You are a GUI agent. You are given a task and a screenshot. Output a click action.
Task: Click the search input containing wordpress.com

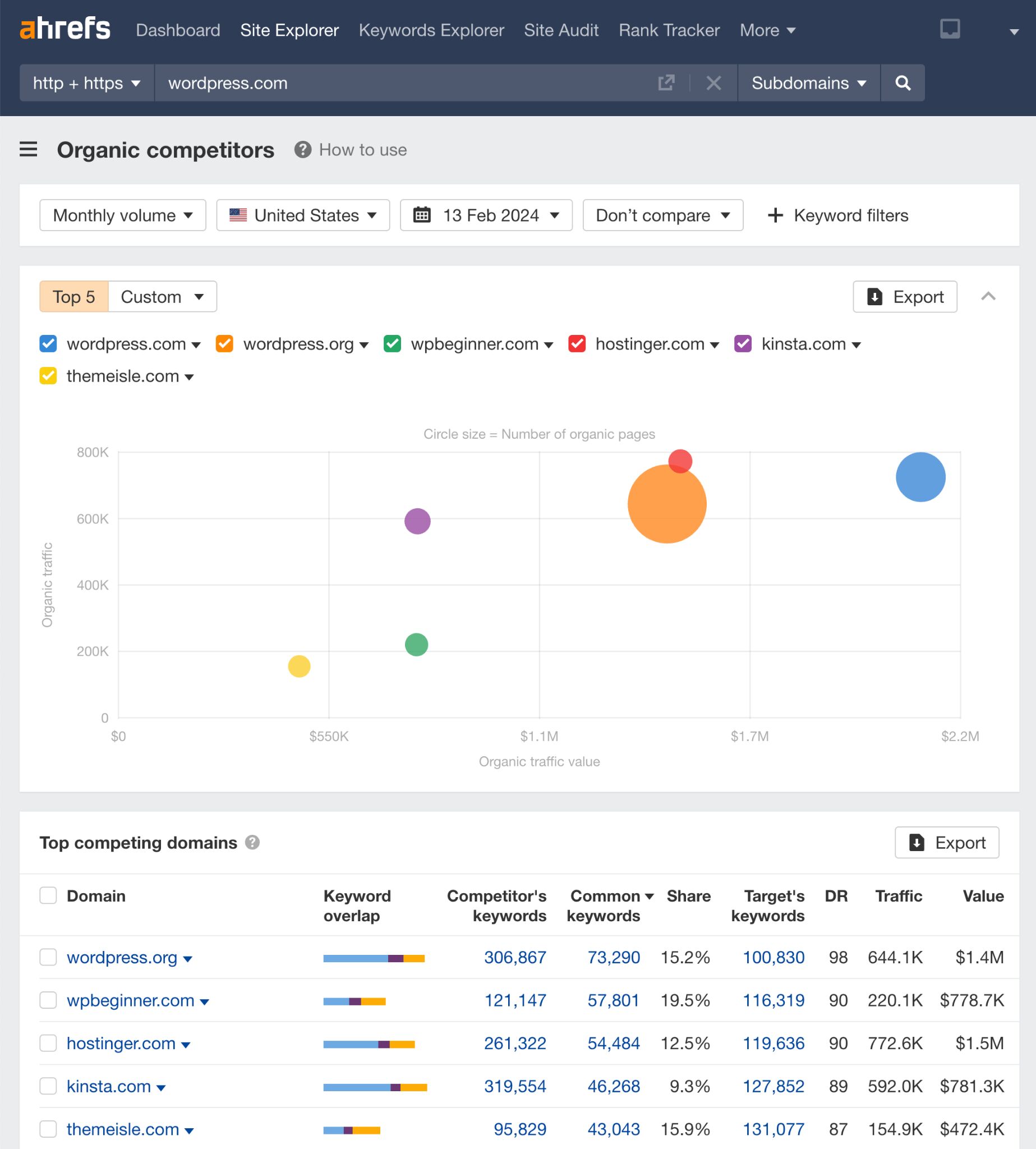pos(398,83)
